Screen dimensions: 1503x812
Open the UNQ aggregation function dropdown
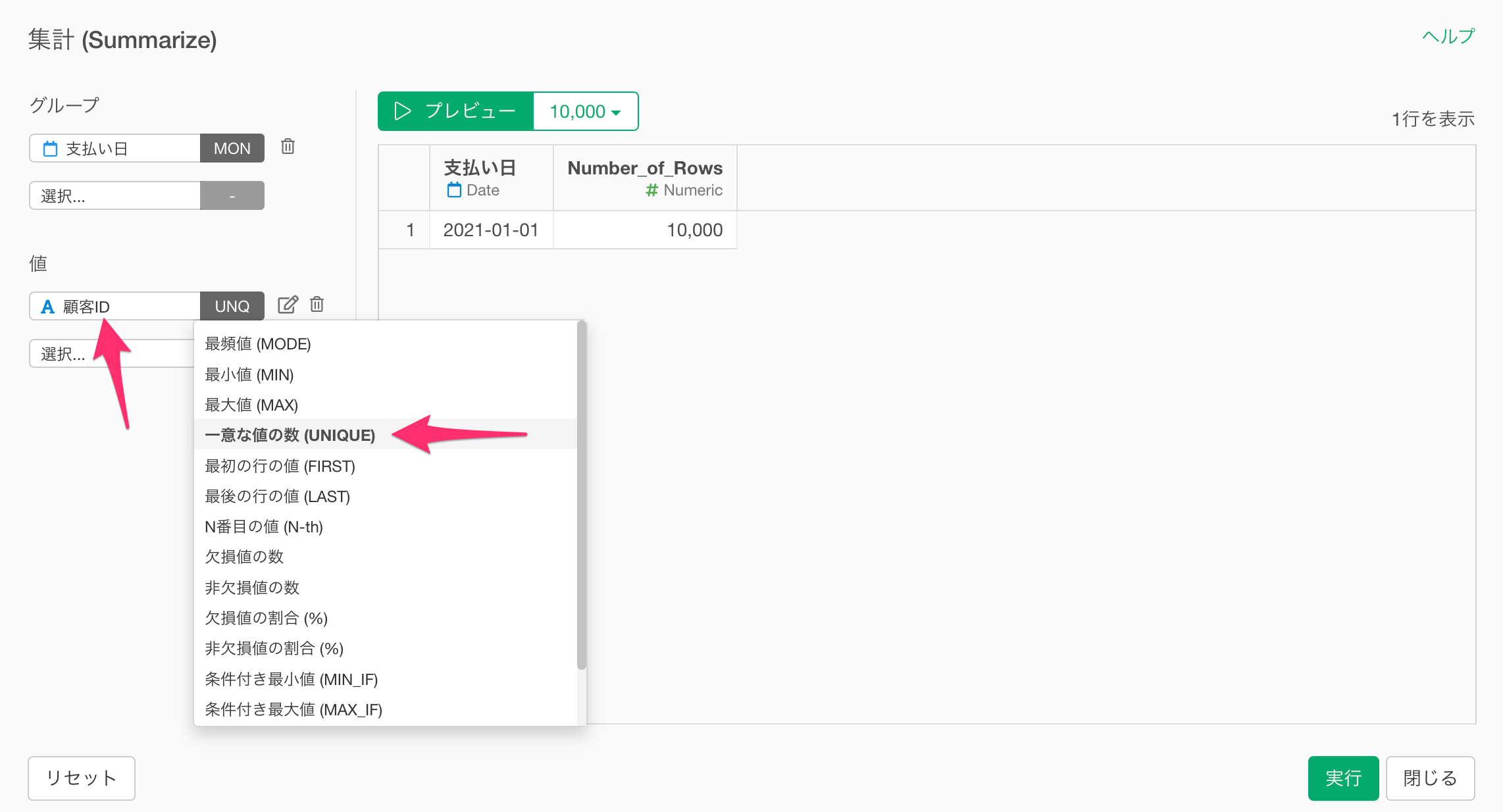[x=232, y=307]
